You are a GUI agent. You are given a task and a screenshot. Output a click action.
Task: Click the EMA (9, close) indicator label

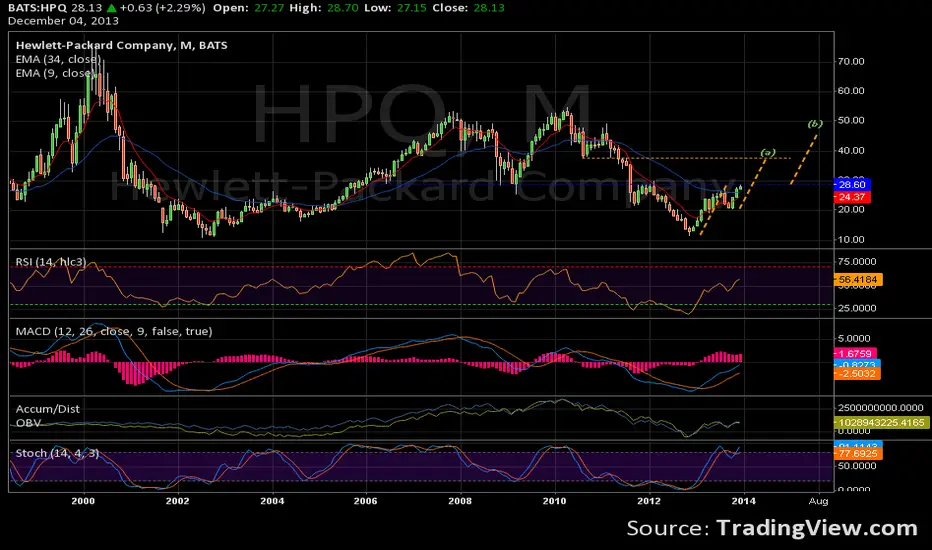(54, 73)
